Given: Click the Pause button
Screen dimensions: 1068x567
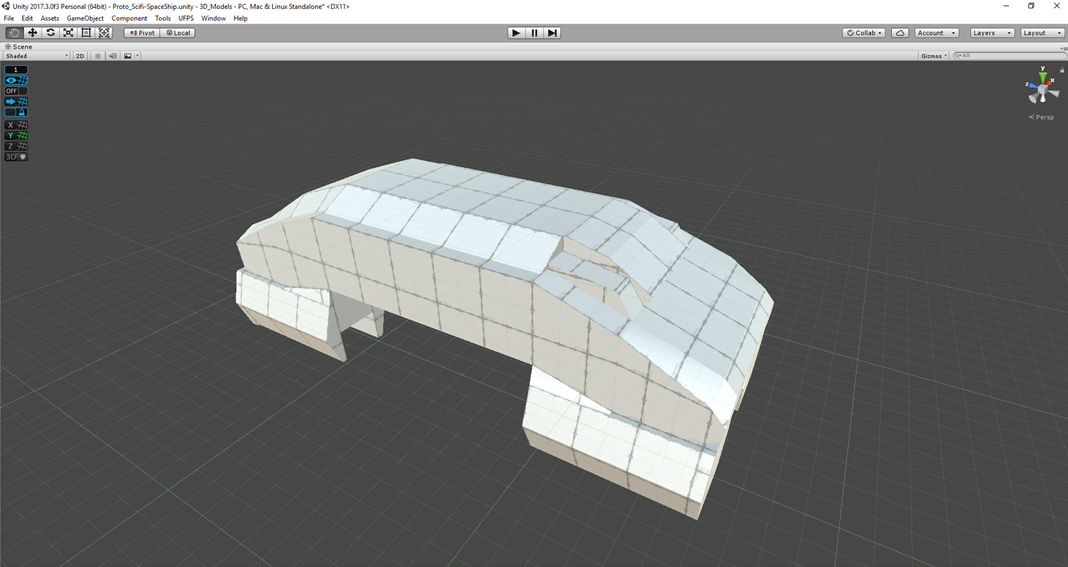Looking at the screenshot, I should (535, 33).
